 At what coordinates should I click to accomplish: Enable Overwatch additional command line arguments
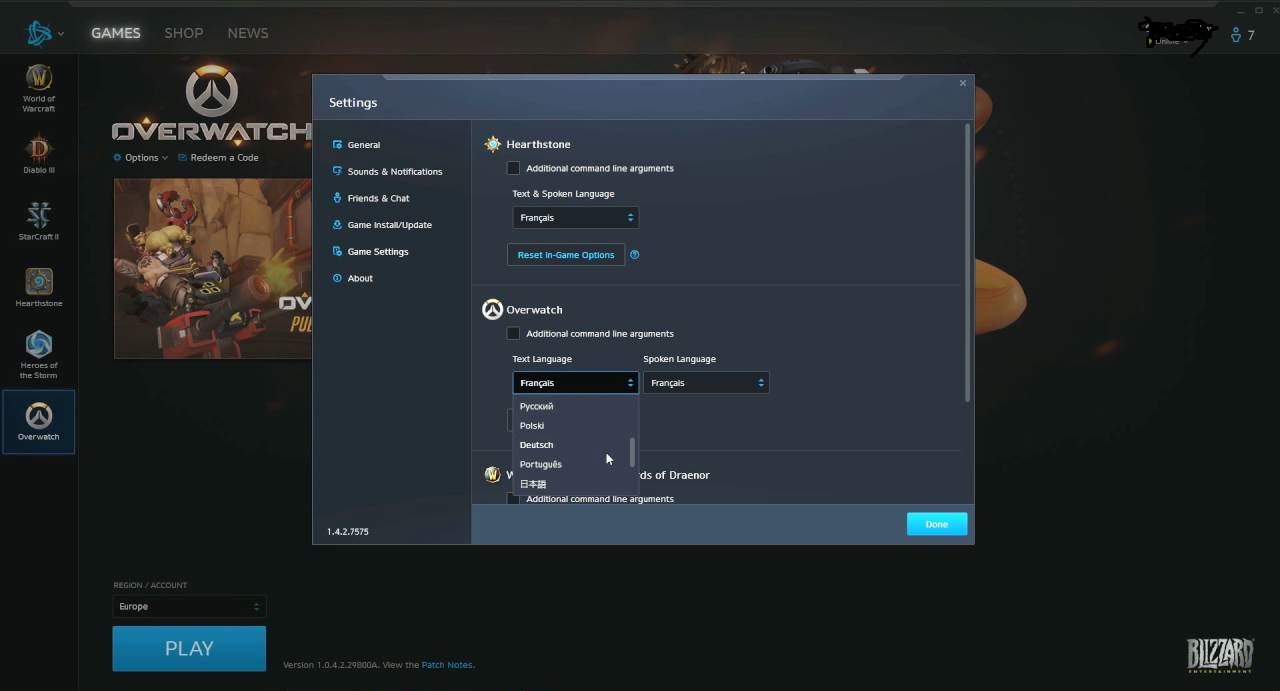coord(513,334)
